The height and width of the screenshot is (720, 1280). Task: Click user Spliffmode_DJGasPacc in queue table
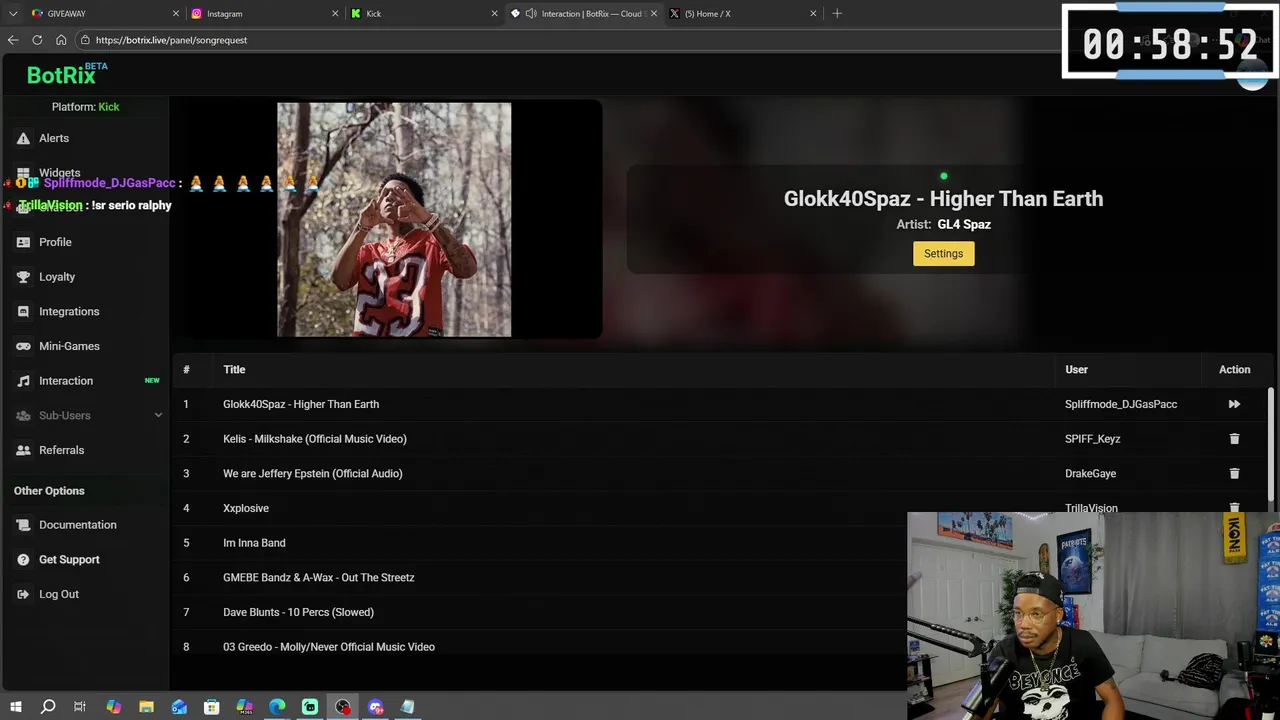[1121, 404]
